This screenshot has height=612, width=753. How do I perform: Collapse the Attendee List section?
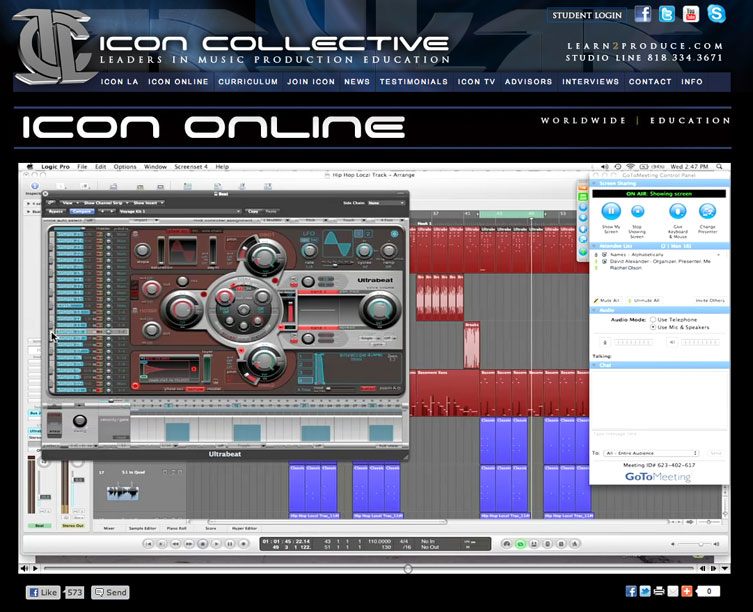tap(594, 244)
